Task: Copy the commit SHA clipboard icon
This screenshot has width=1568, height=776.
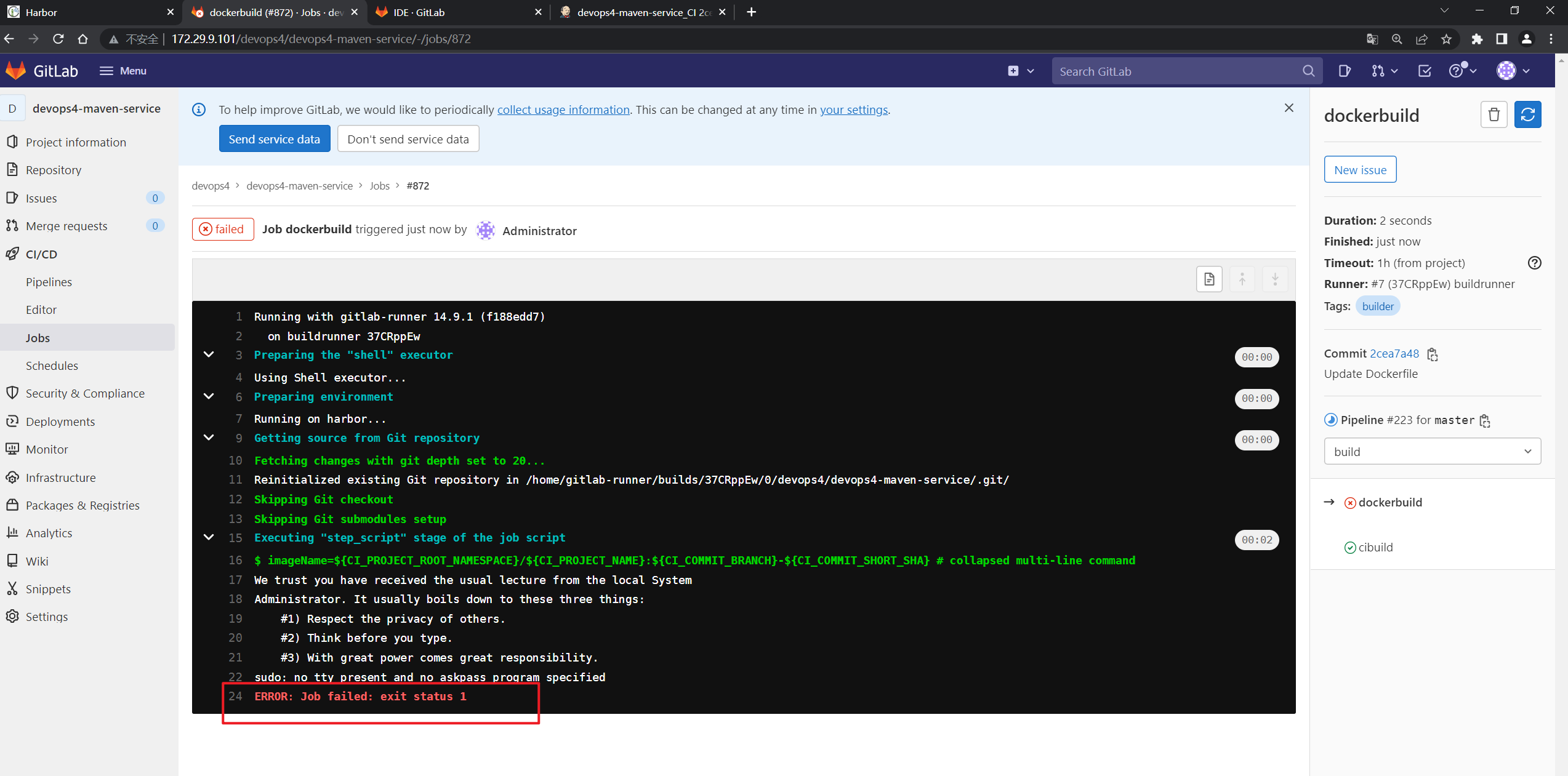Action: point(1433,354)
